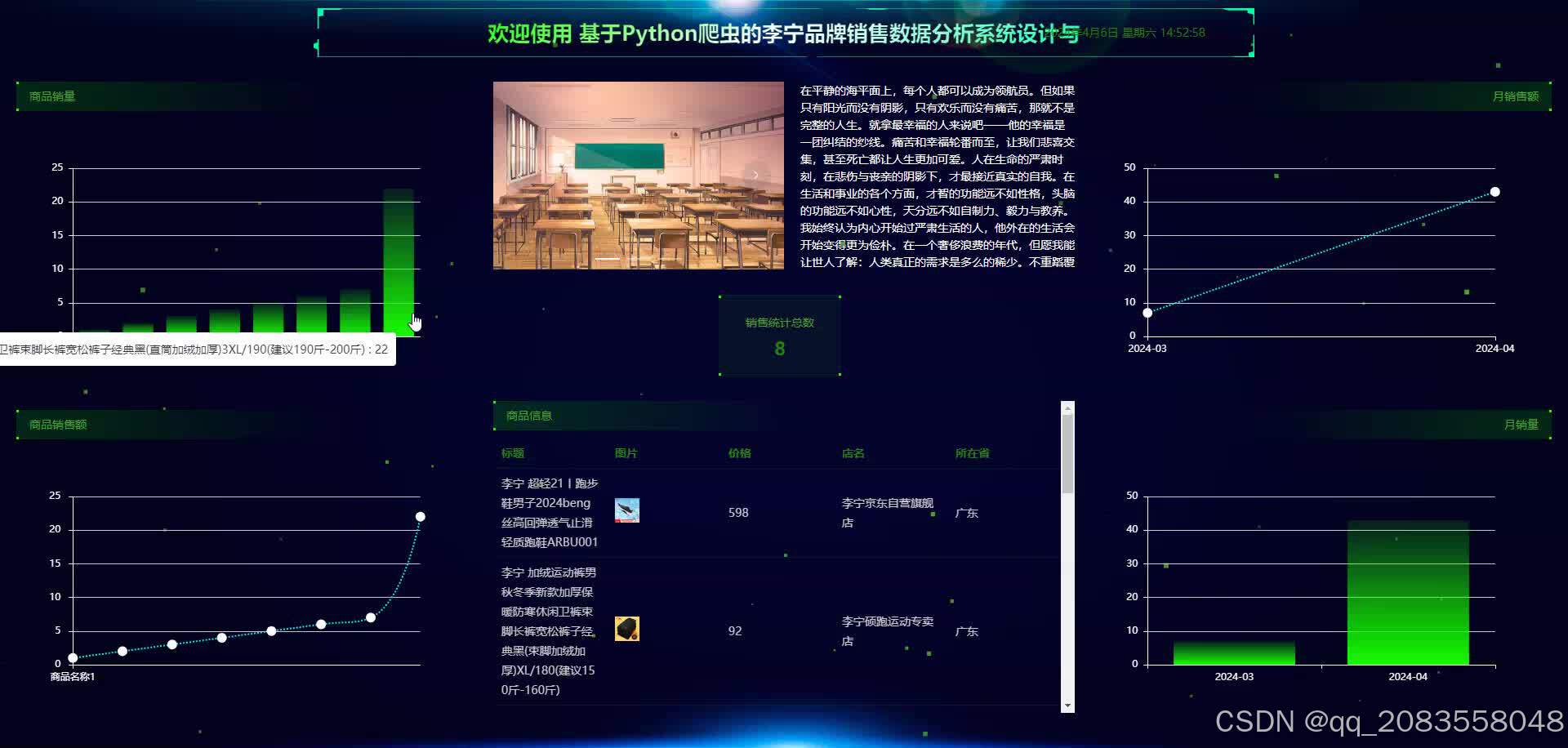Click the 价格 column header
This screenshot has width=1568, height=748.
coord(740,453)
